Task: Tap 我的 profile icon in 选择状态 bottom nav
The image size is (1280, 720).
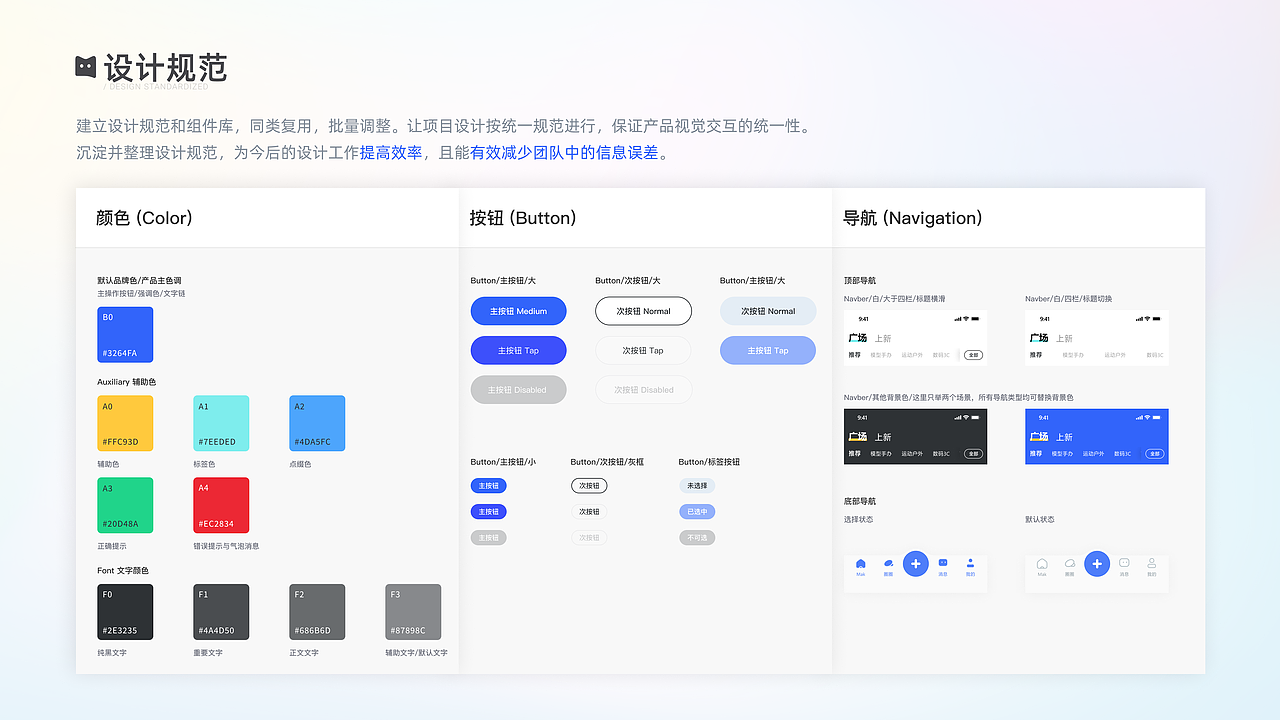Action: [x=970, y=564]
